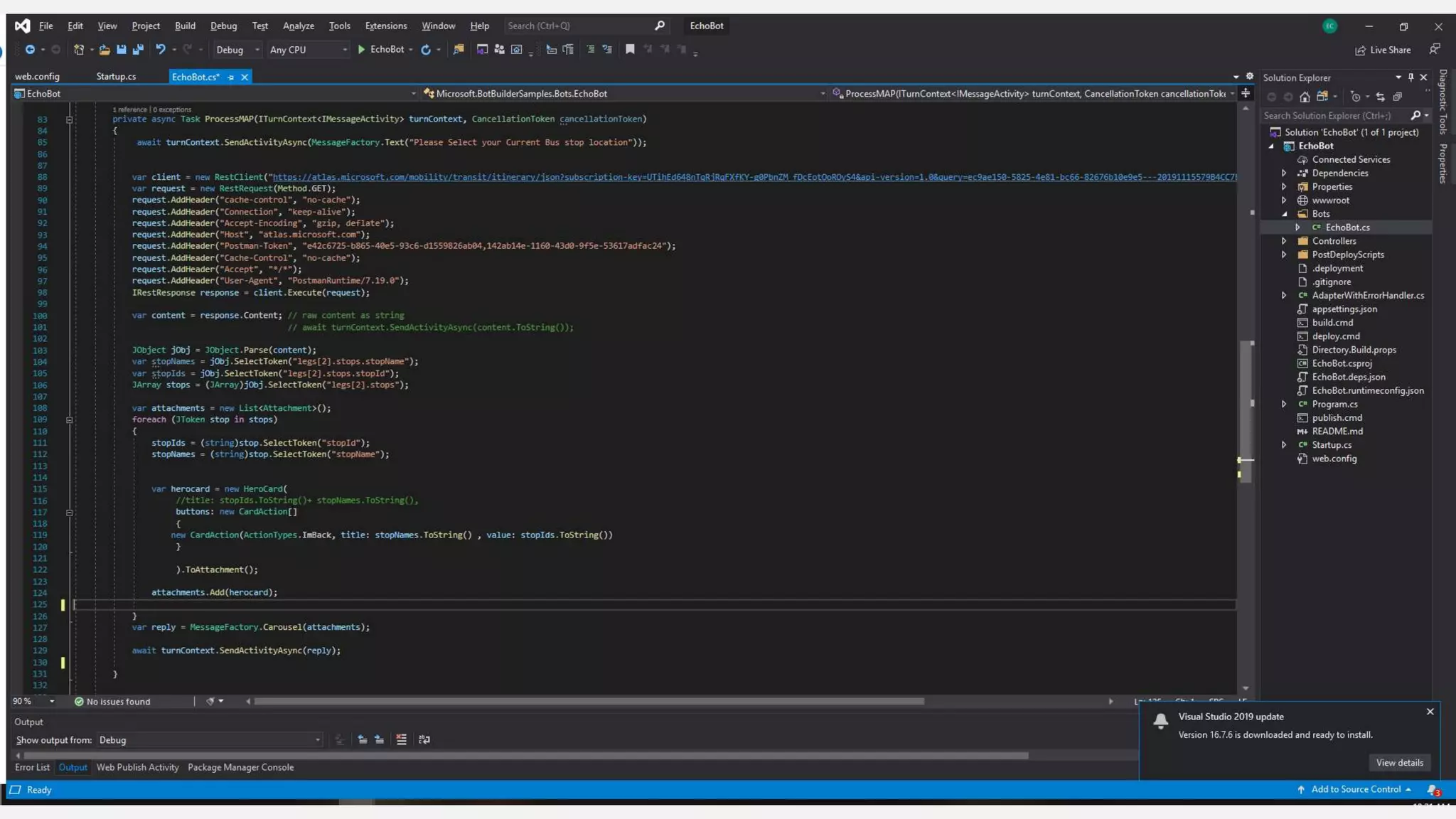Click the Save All toolbar icon
This screenshot has height=819, width=1456.
tap(138, 50)
